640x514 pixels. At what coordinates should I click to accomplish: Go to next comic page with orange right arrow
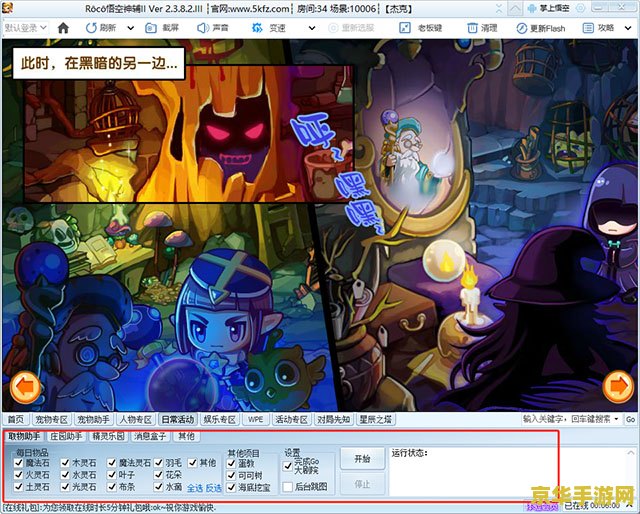tap(618, 386)
